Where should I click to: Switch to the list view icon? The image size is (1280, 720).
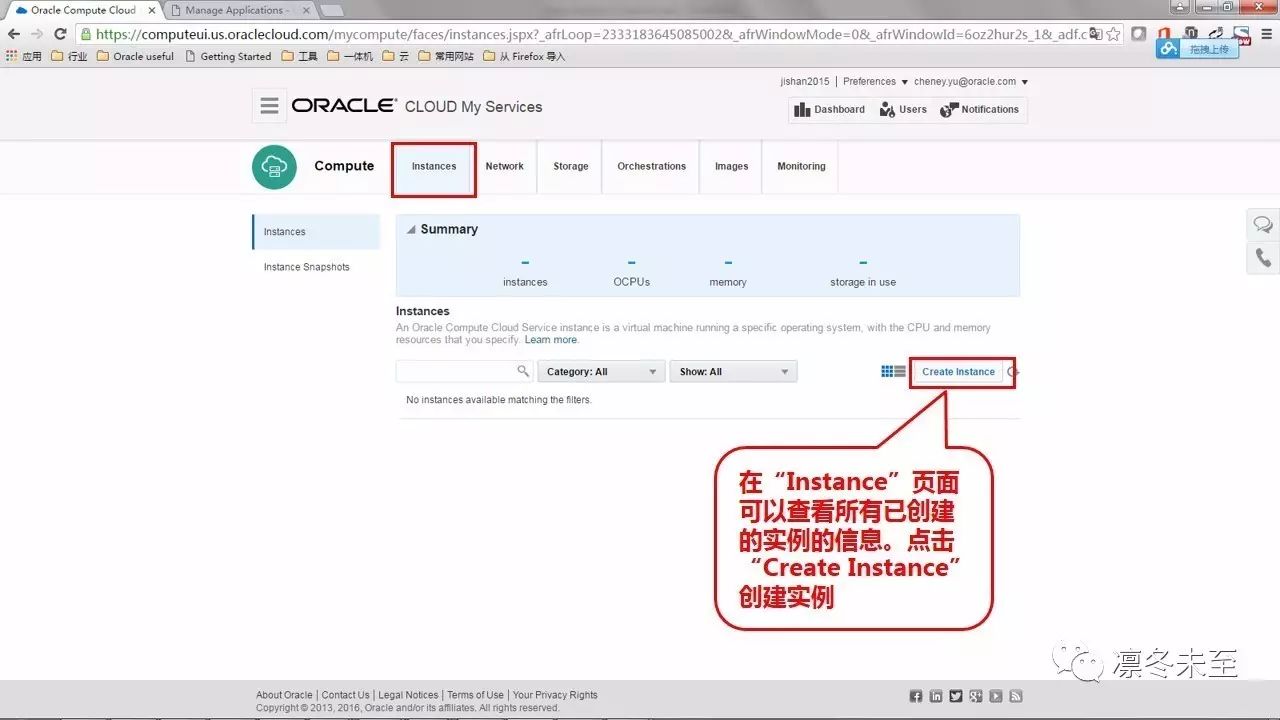900,372
